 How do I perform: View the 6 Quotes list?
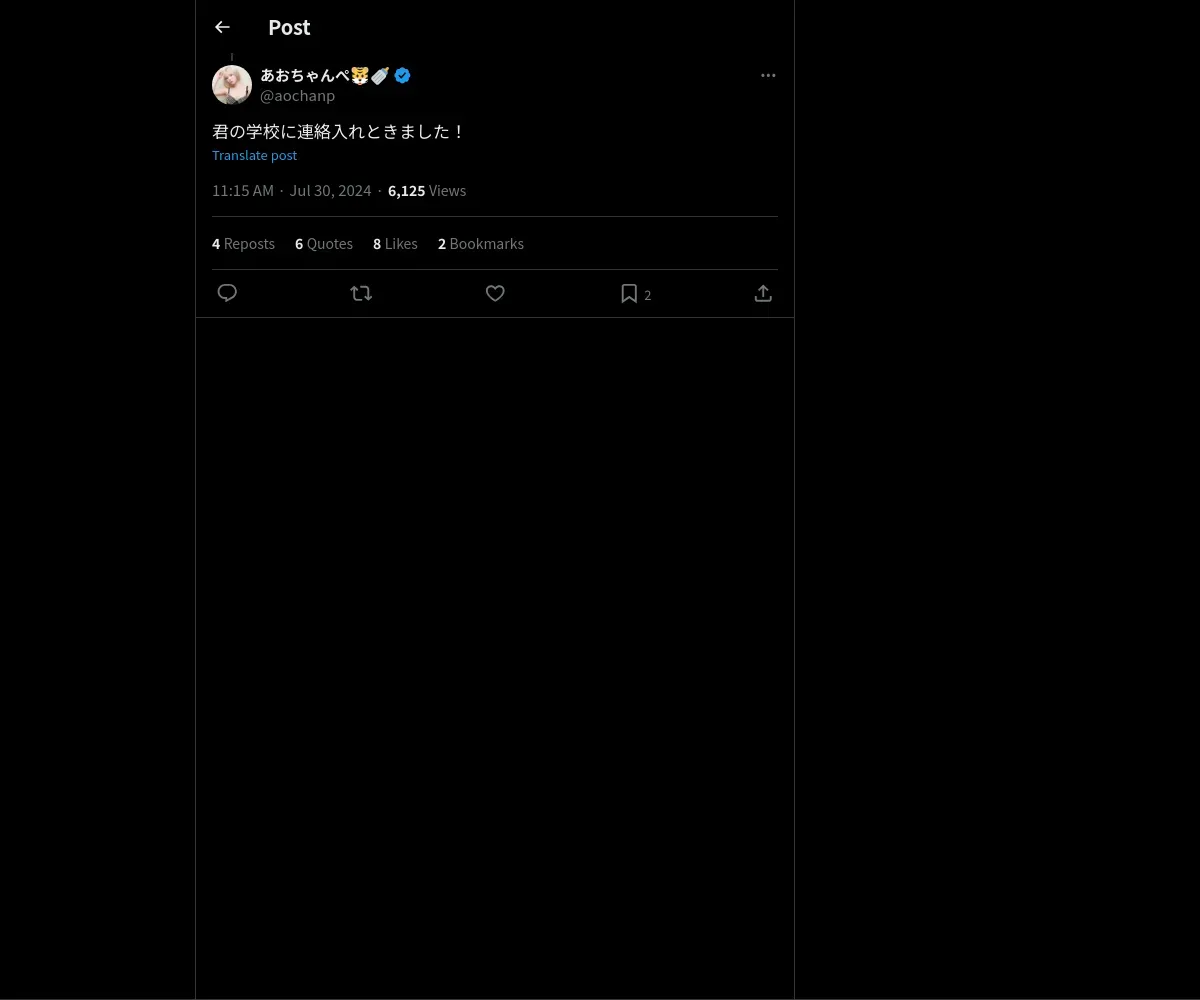point(324,244)
